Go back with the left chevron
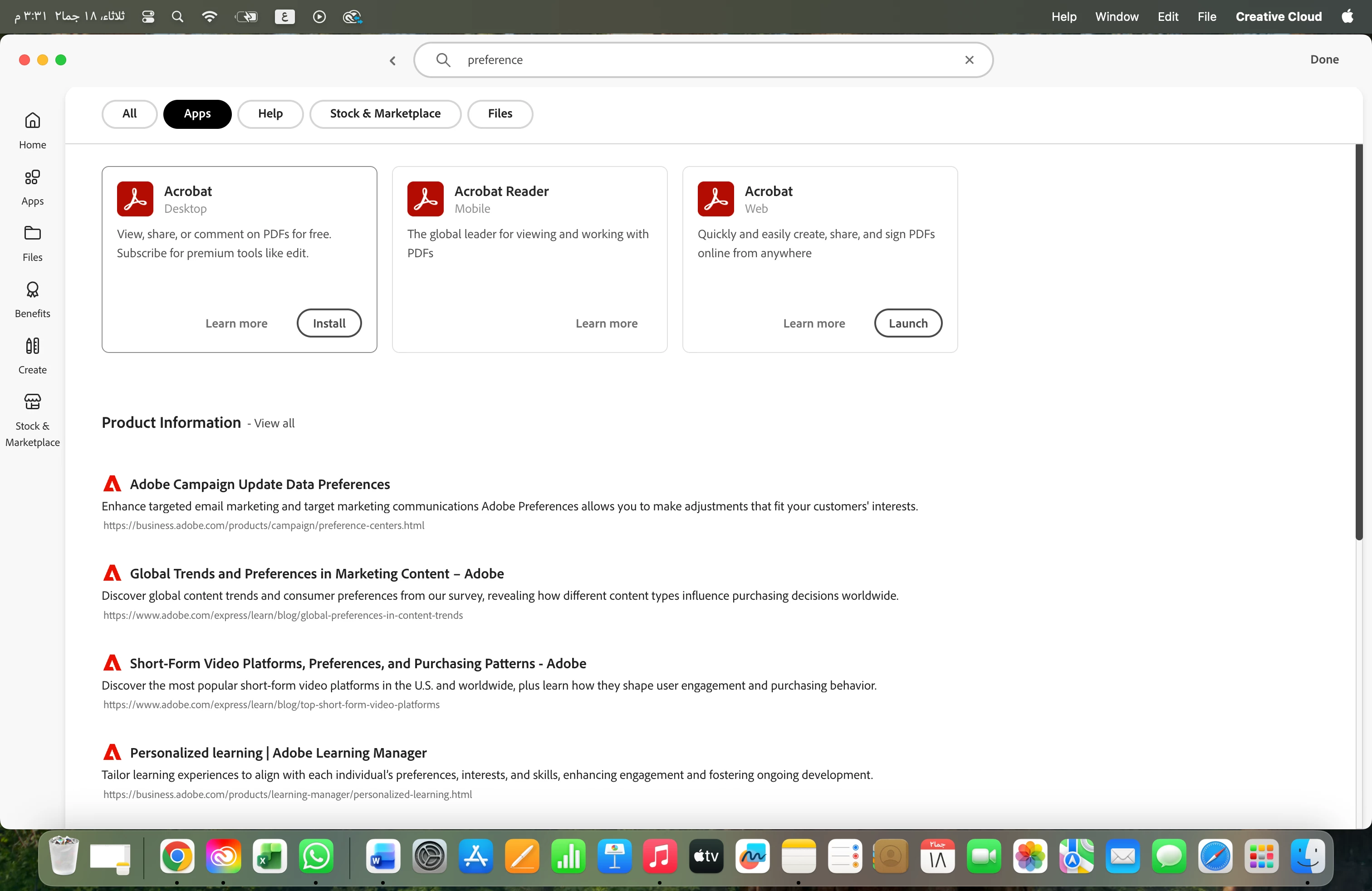 coord(392,60)
